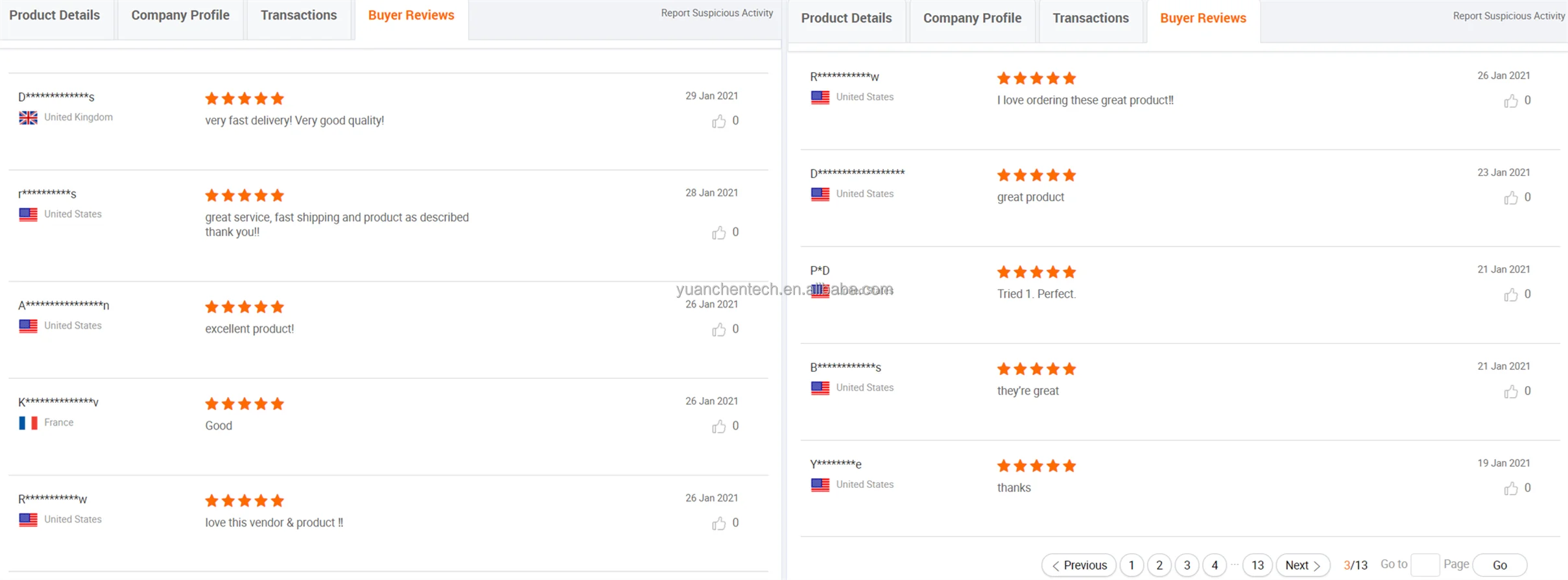Click the "28 Jan 2021" review date
This screenshot has width=1568, height=580.
pyautogui.click(x=711, y=193)
